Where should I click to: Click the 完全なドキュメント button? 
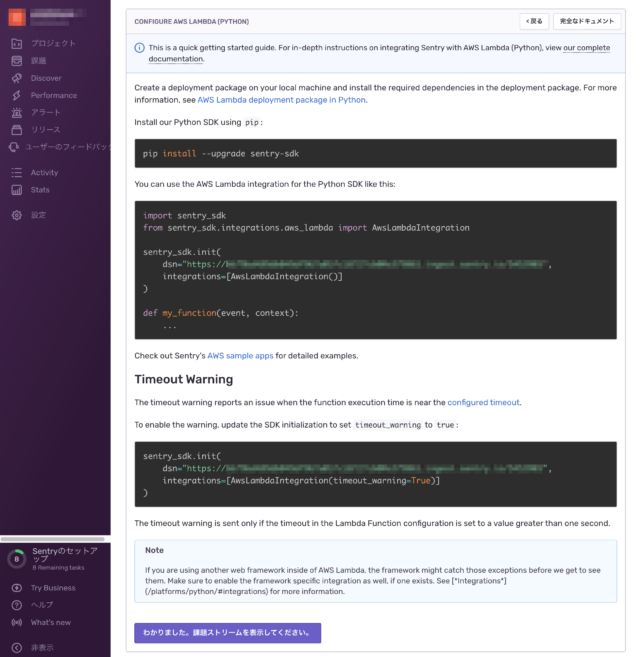point(586,21)
